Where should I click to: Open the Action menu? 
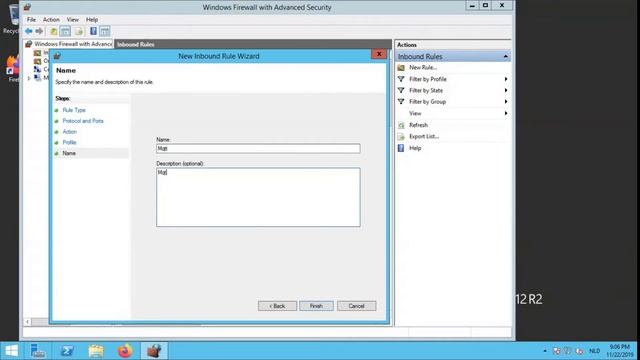click(51, 20)
